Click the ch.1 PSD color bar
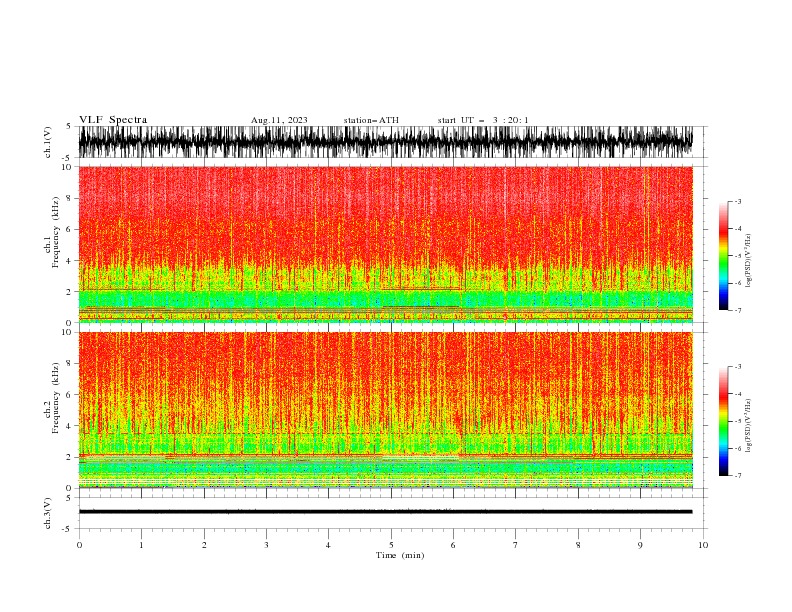 click(x=723, y=256)
